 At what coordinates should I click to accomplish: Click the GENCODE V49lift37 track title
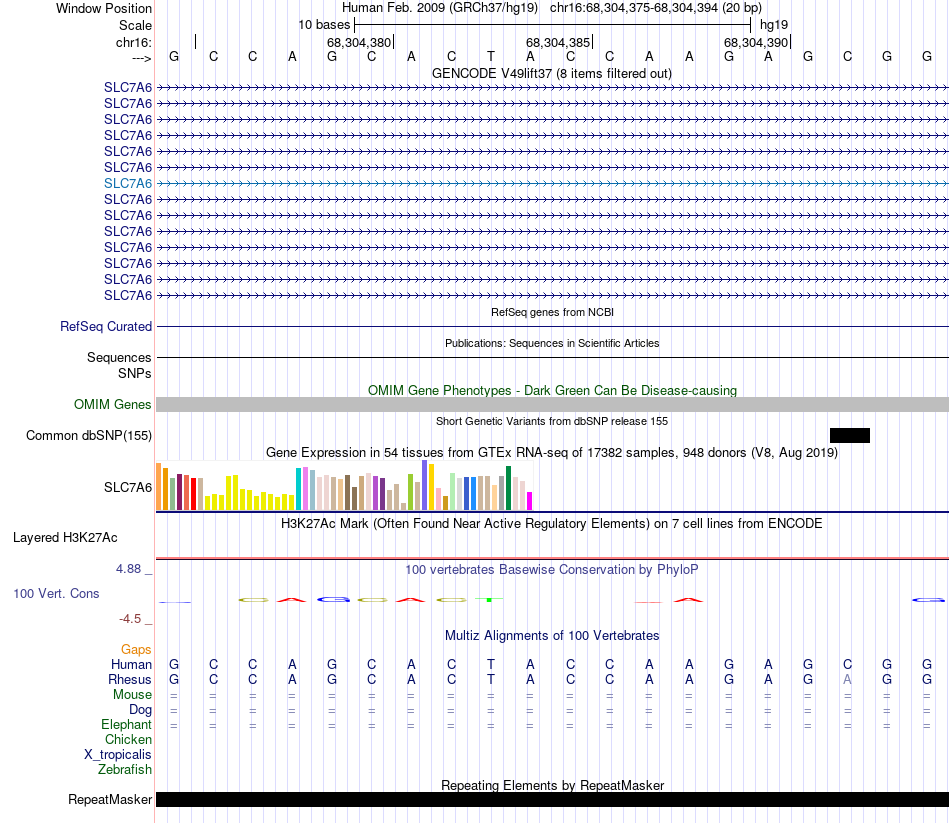pyautogui.click(x=552, y=73)
